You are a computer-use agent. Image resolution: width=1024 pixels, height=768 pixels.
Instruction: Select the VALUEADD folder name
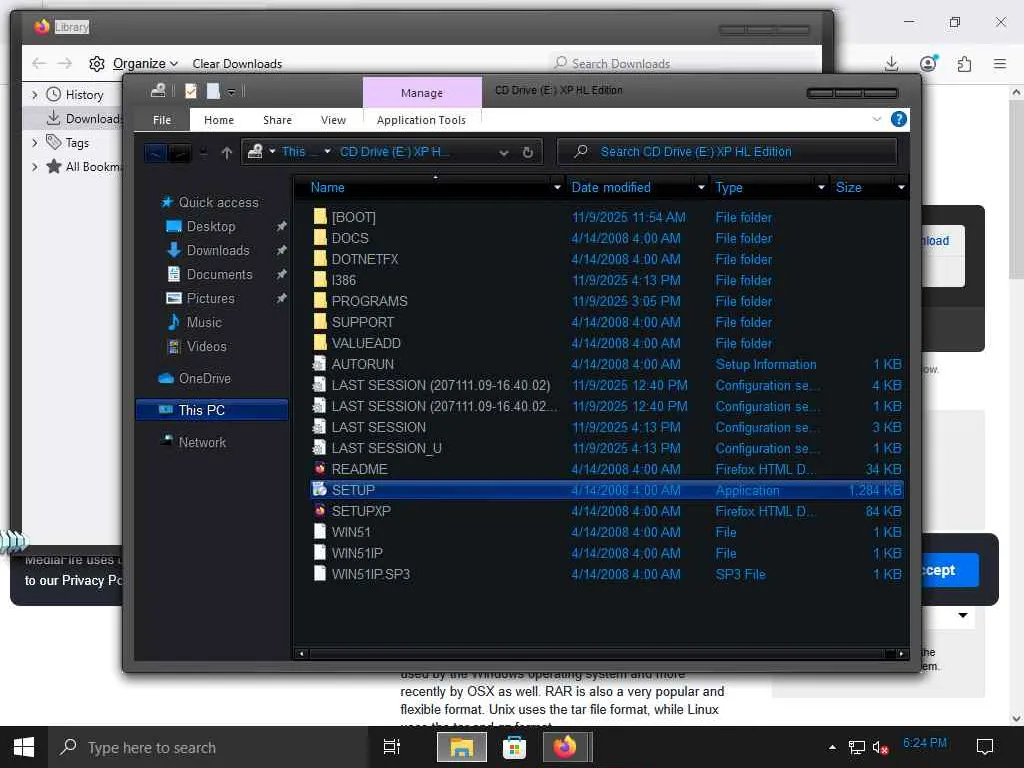click(x=366, y=343)
